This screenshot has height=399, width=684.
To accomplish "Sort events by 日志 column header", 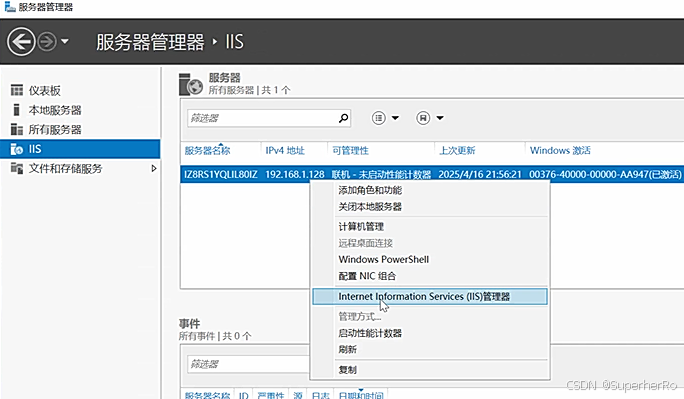I will pyautogui.click(x=321, y=395).
